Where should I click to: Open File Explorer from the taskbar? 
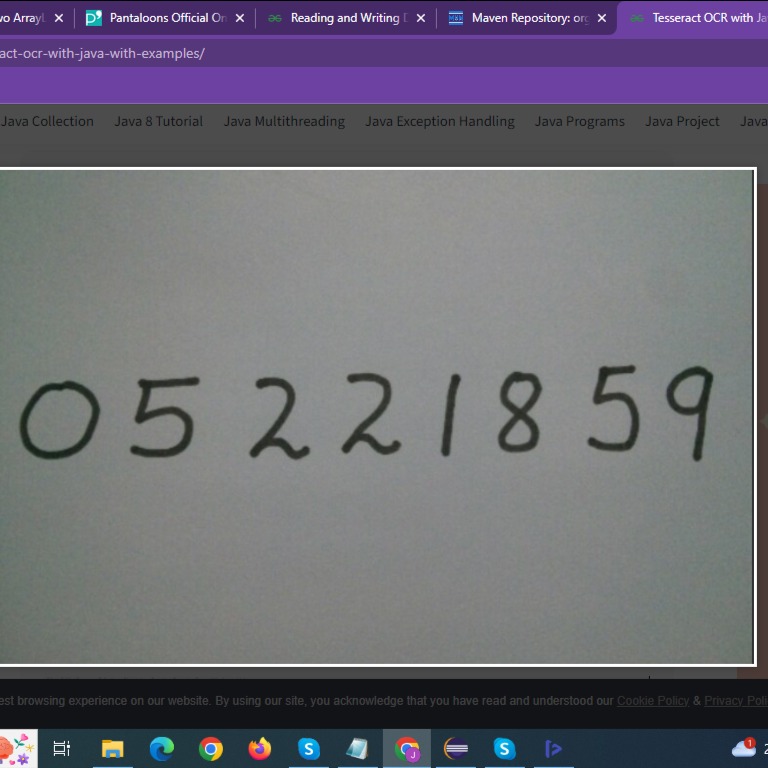[x=112, y=748]
